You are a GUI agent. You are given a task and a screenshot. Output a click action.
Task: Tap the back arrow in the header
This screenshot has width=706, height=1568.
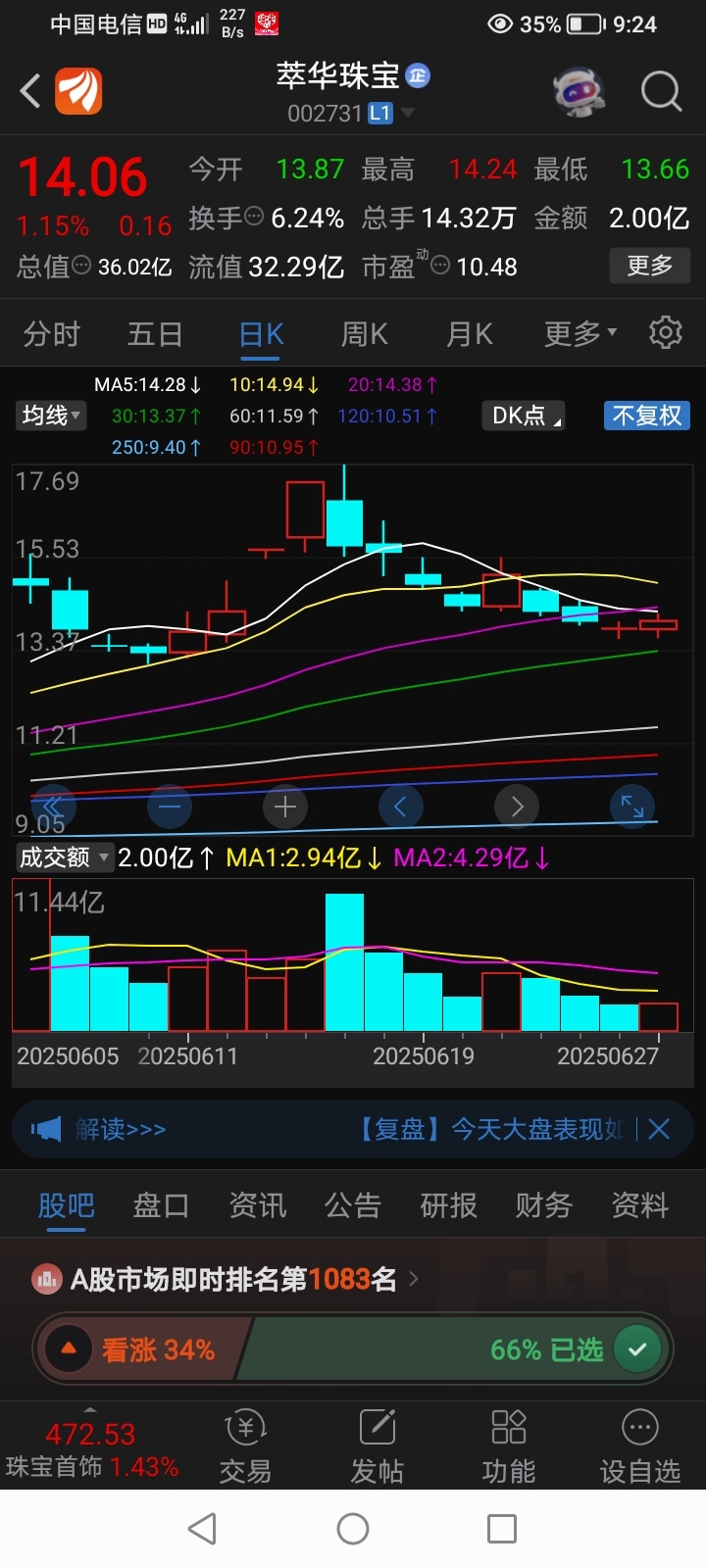point(30,91)
